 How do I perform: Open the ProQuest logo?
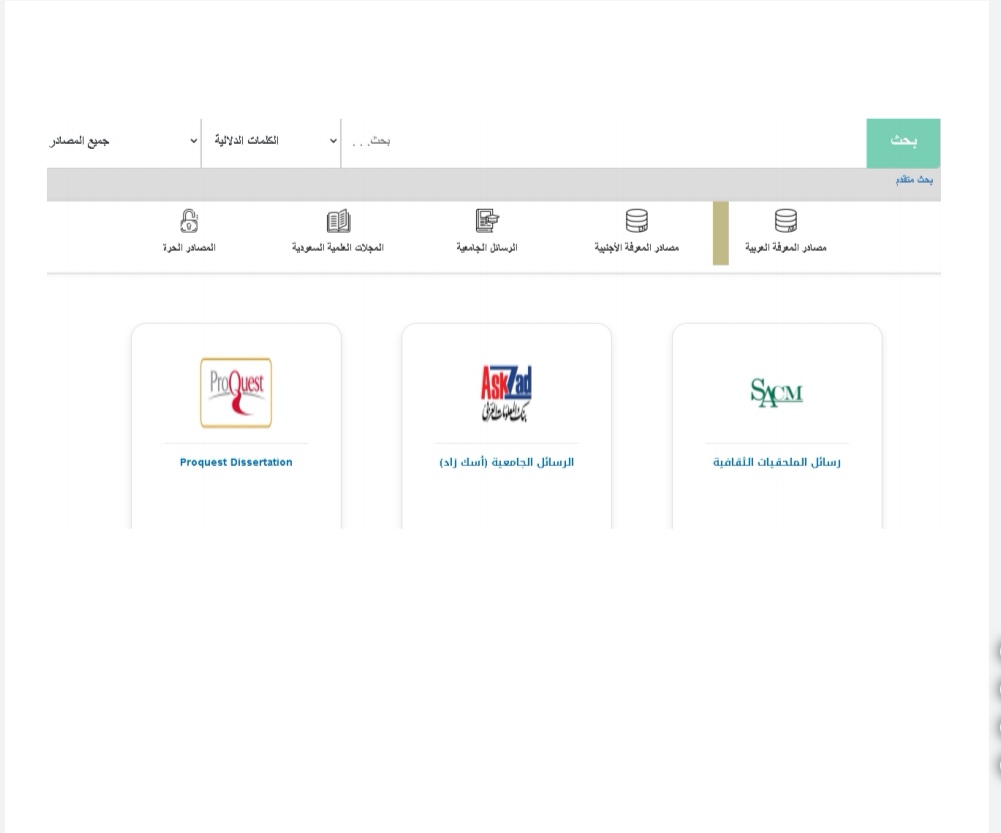pyautogui.click(x=236, y=393)
